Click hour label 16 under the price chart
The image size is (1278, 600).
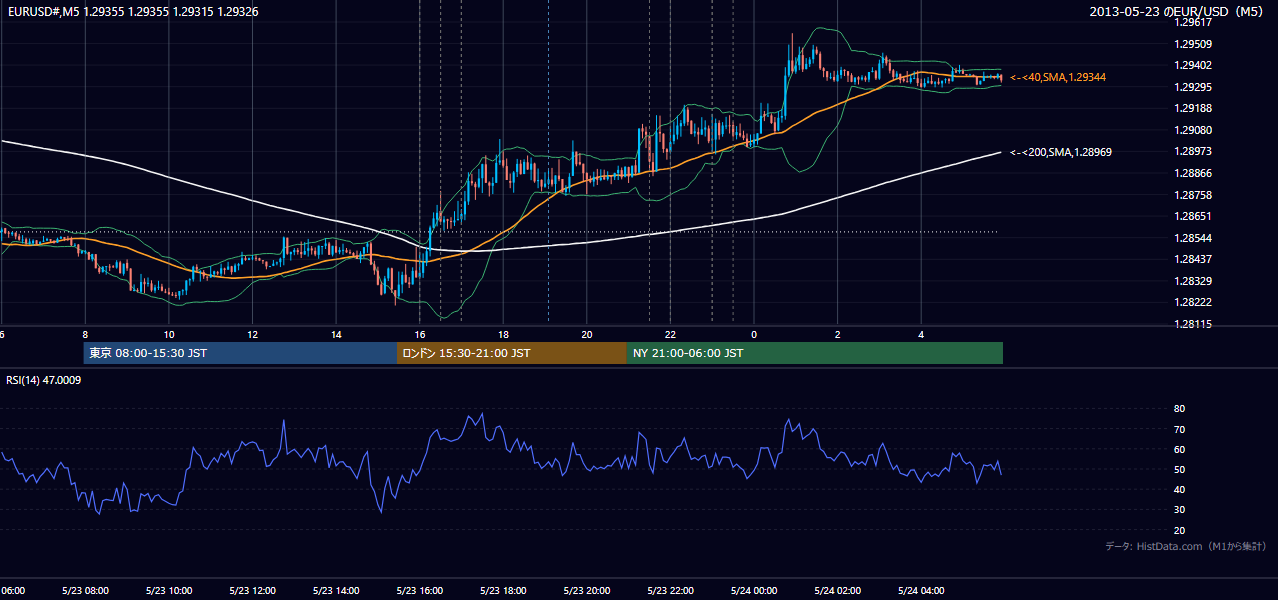pyautogui.click(x=420, y=334)
